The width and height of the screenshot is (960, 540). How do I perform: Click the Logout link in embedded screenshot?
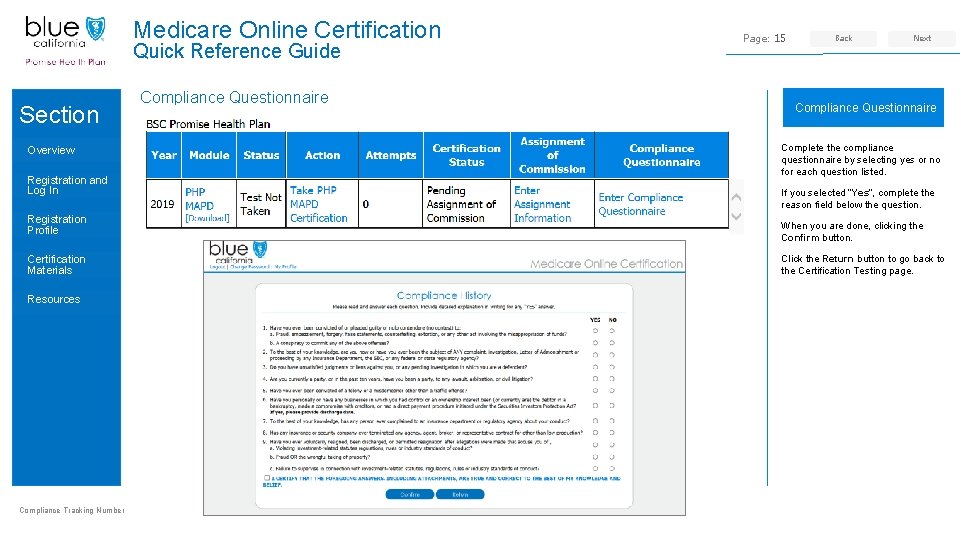point(218,267)
